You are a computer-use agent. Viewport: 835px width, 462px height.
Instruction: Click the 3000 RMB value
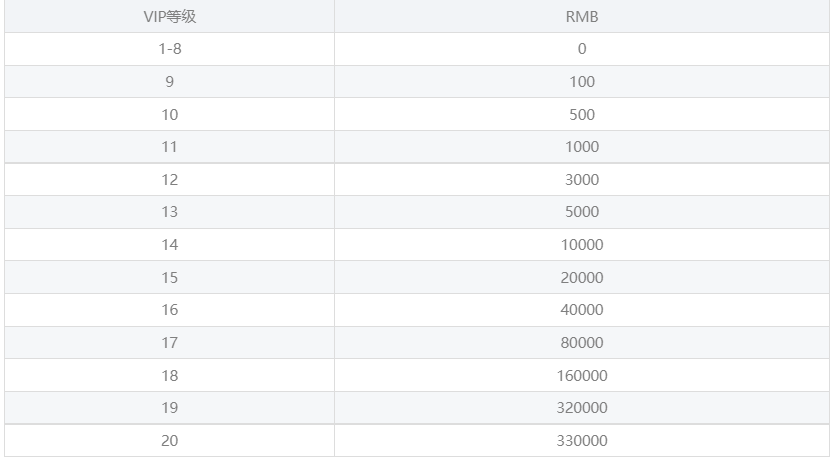point(582,179)
